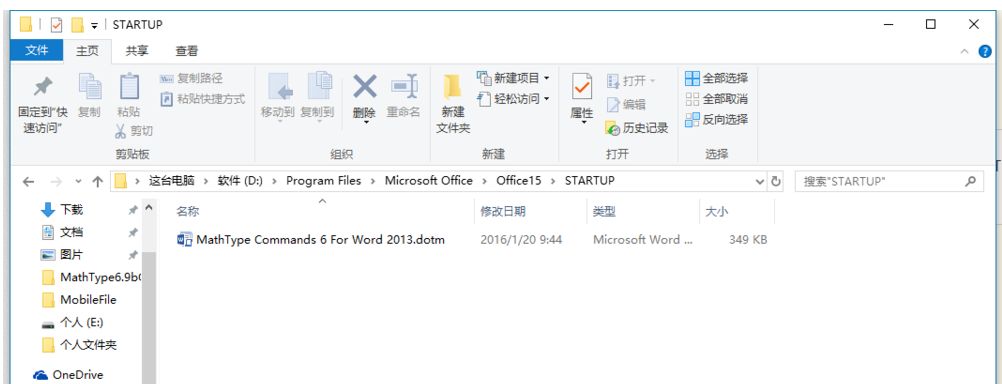Click Office15 breadcrumb
This screenshot has width=1002, height=384.
click(519, 181)
